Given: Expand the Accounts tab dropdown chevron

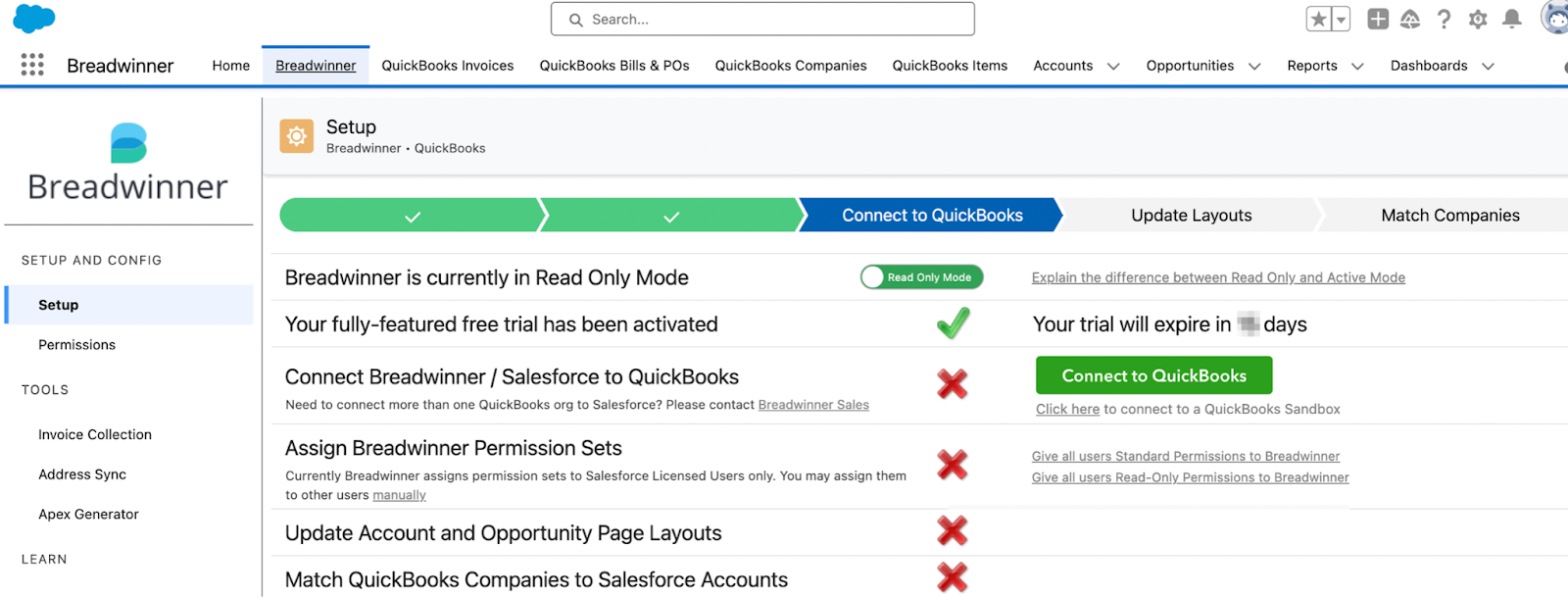Looking at the screenshot, I should pyautogui.click(x=1113, y=66).
